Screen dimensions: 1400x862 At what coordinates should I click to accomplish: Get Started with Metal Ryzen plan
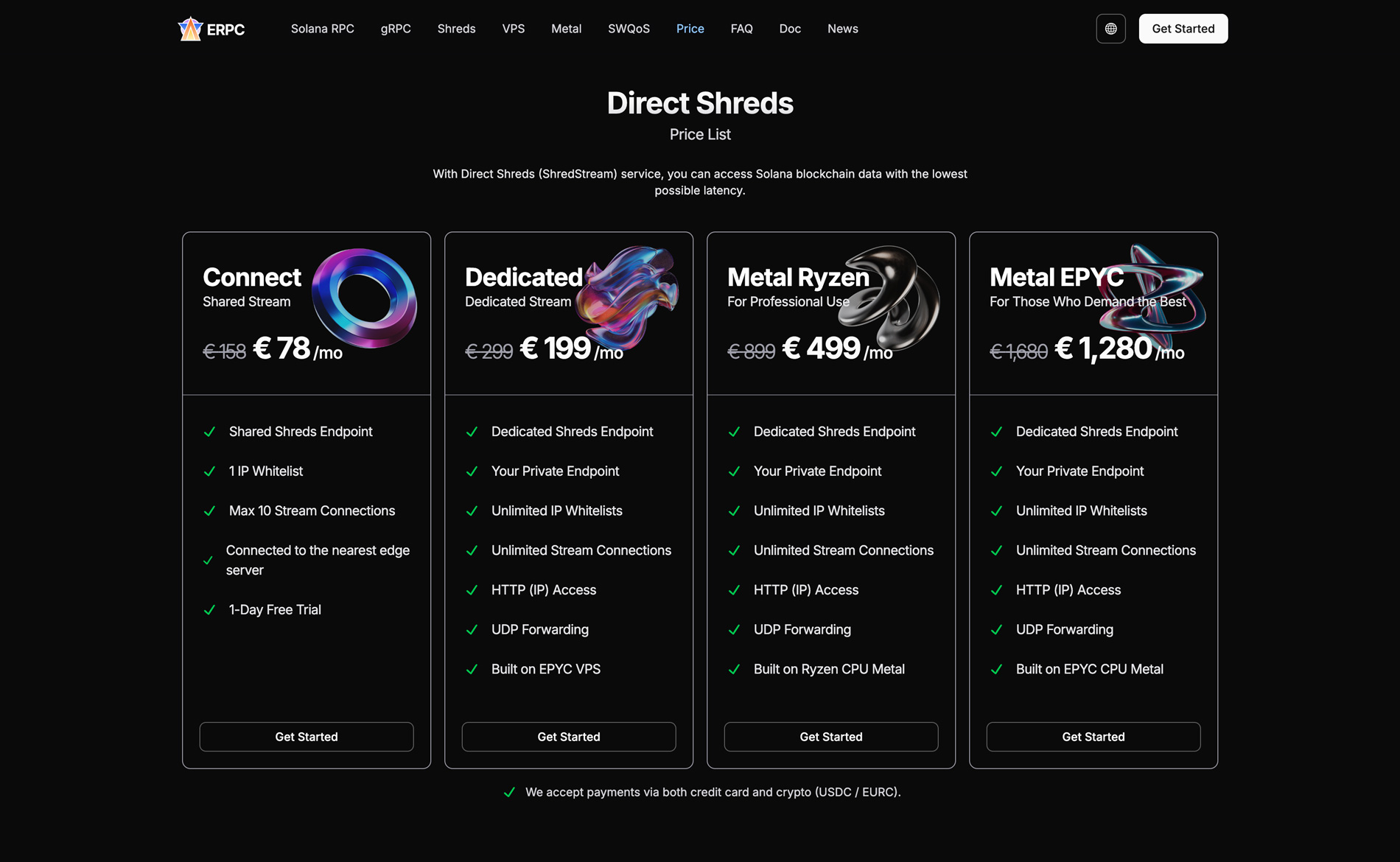pyautogui.click(x=831, y=737)
